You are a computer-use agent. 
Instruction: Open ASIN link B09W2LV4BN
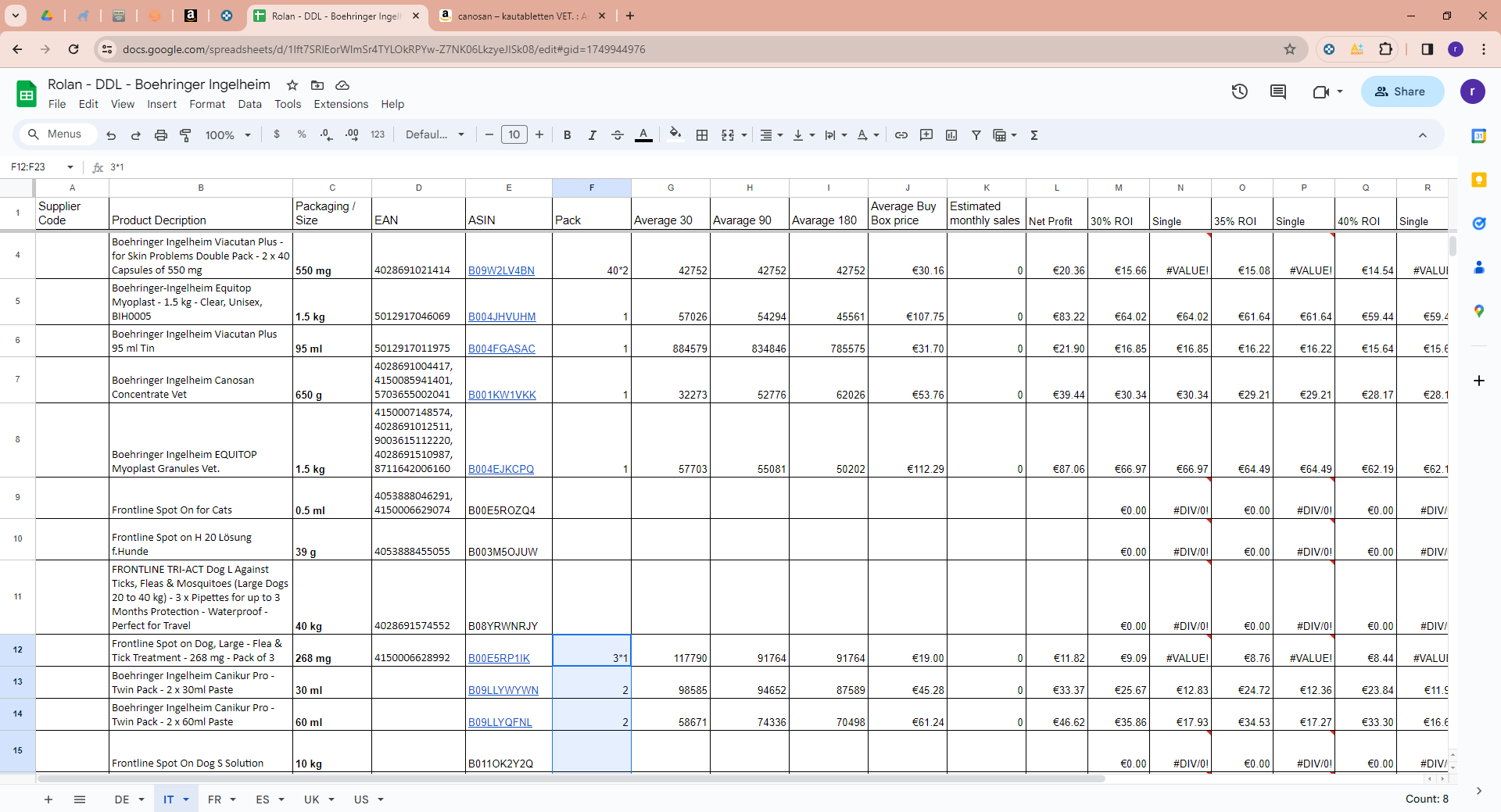point(501,270)
